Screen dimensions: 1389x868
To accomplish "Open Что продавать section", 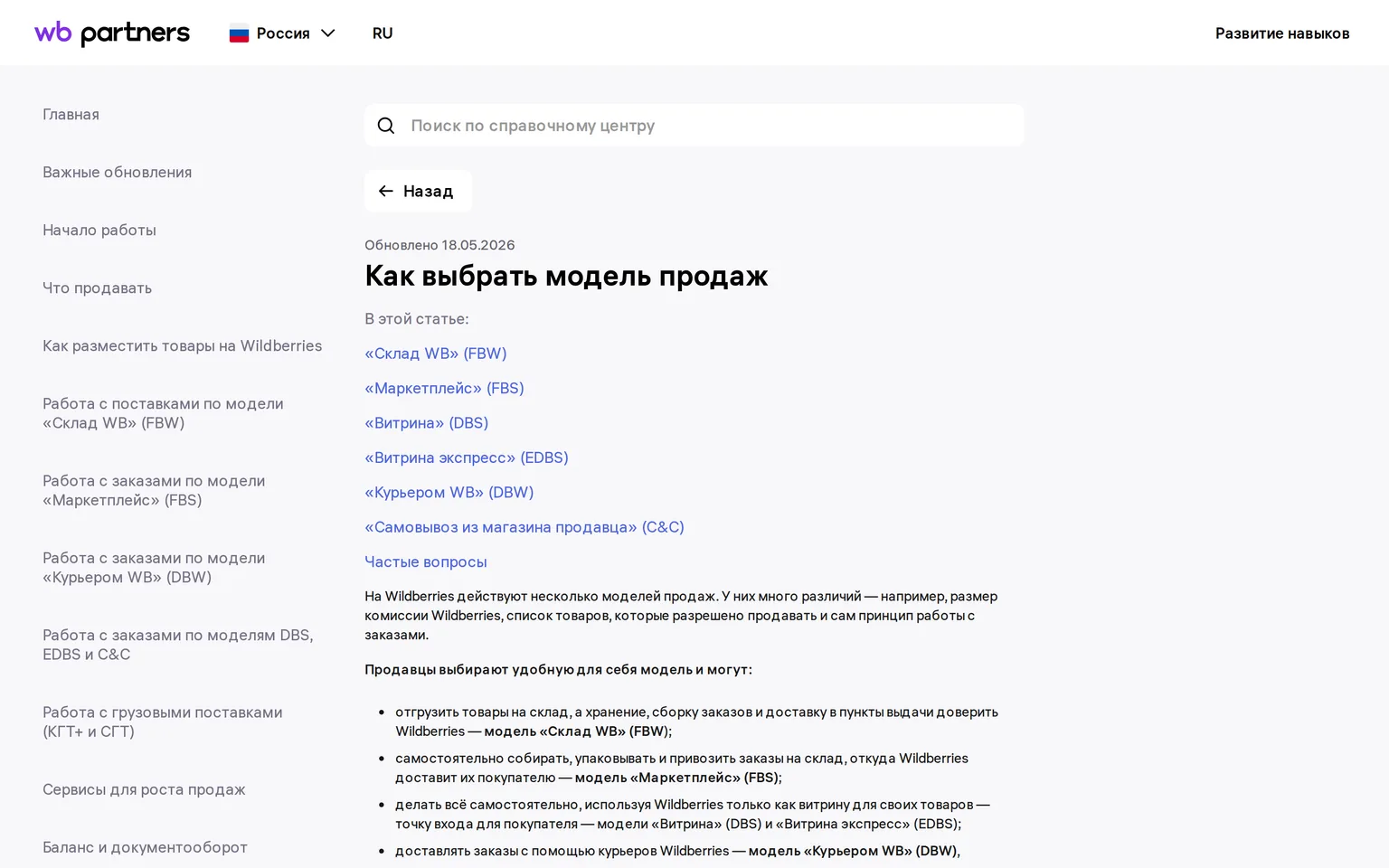I will [x=98, y=288].
